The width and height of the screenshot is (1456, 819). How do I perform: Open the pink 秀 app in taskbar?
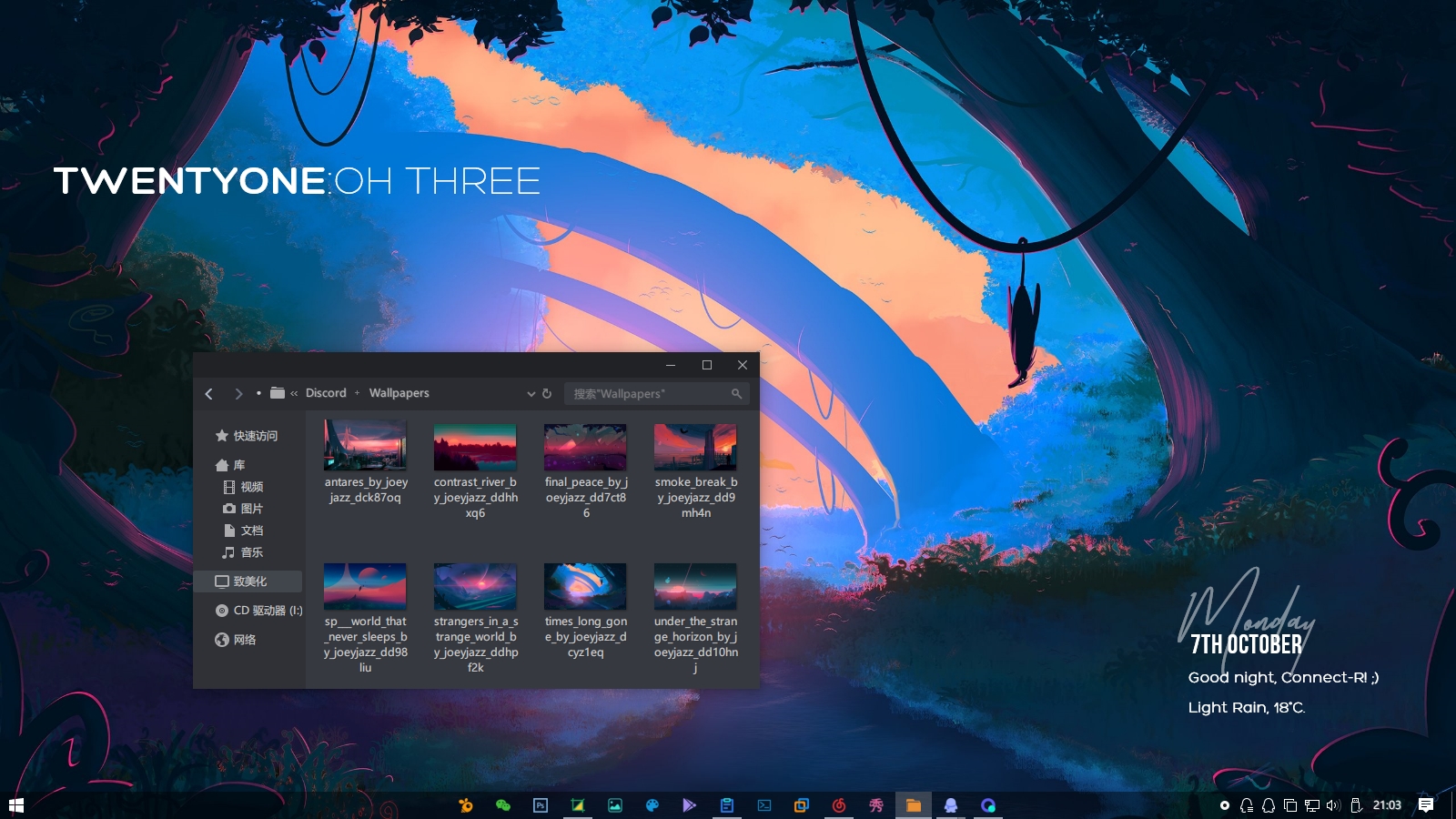(x=875, y=805)
